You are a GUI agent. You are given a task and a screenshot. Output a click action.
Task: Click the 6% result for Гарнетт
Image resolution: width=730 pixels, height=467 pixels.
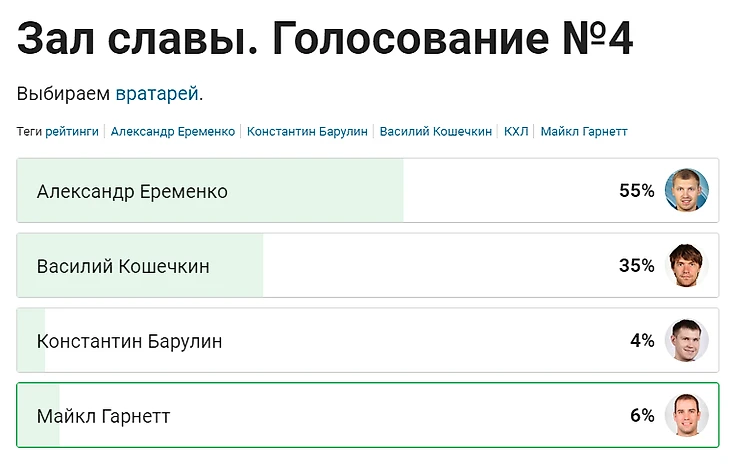click(x=642, y=416)
